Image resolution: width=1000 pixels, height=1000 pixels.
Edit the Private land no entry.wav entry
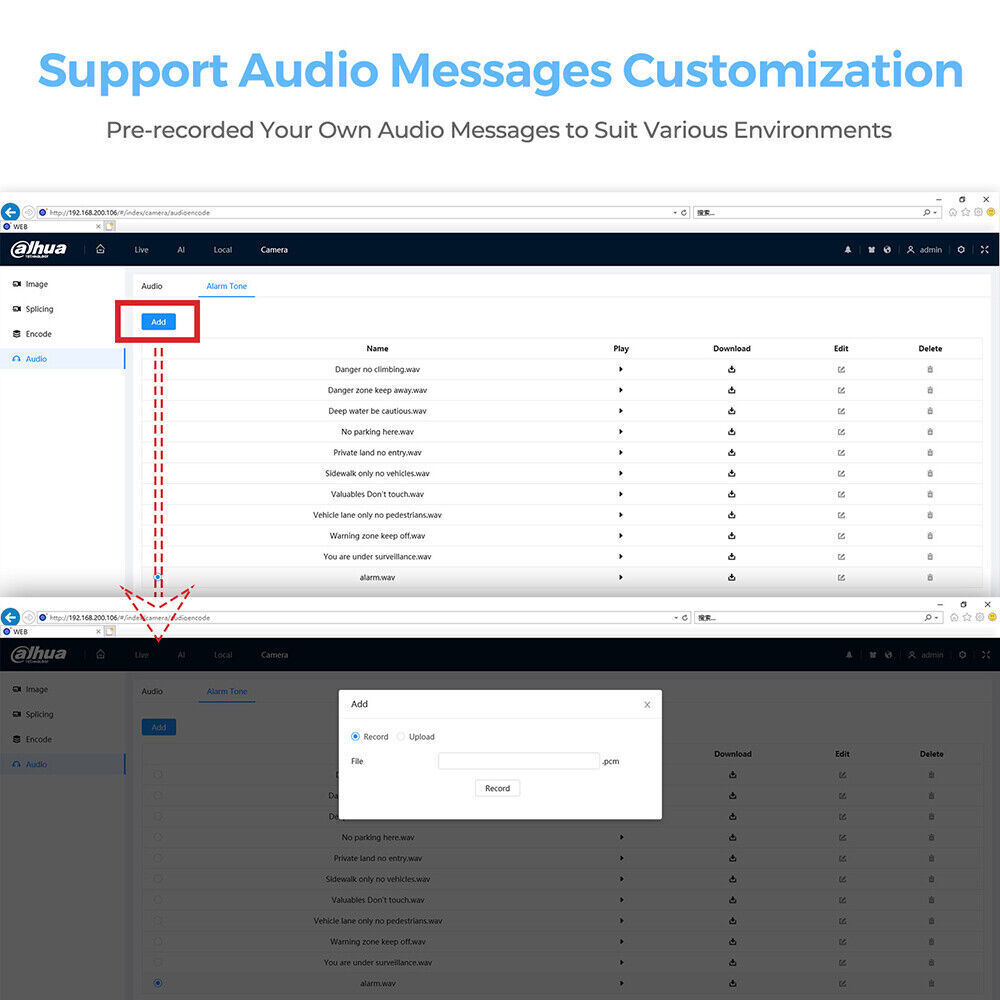point(841,453)
